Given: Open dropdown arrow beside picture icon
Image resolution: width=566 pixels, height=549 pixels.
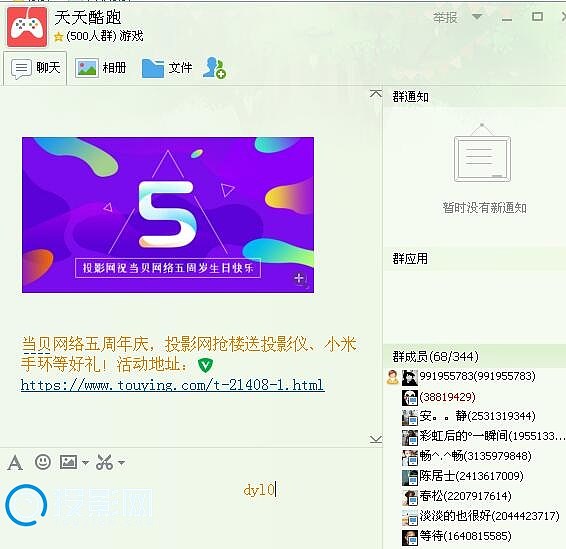Looking at the screenshot, I should coord(86,462).
